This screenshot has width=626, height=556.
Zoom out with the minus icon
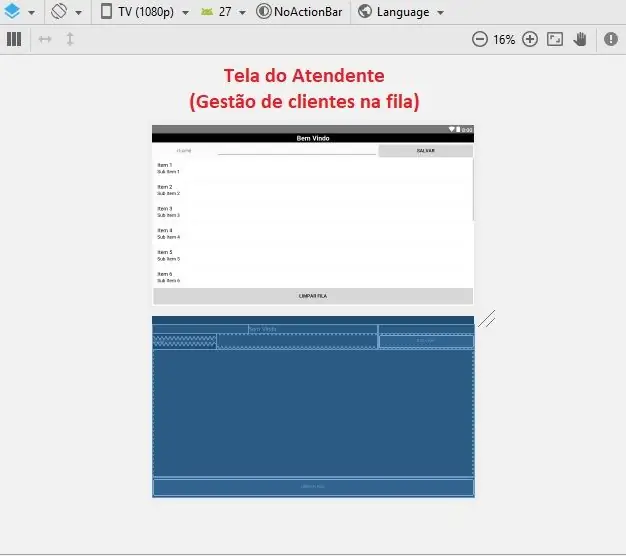(x=479, y=39)
